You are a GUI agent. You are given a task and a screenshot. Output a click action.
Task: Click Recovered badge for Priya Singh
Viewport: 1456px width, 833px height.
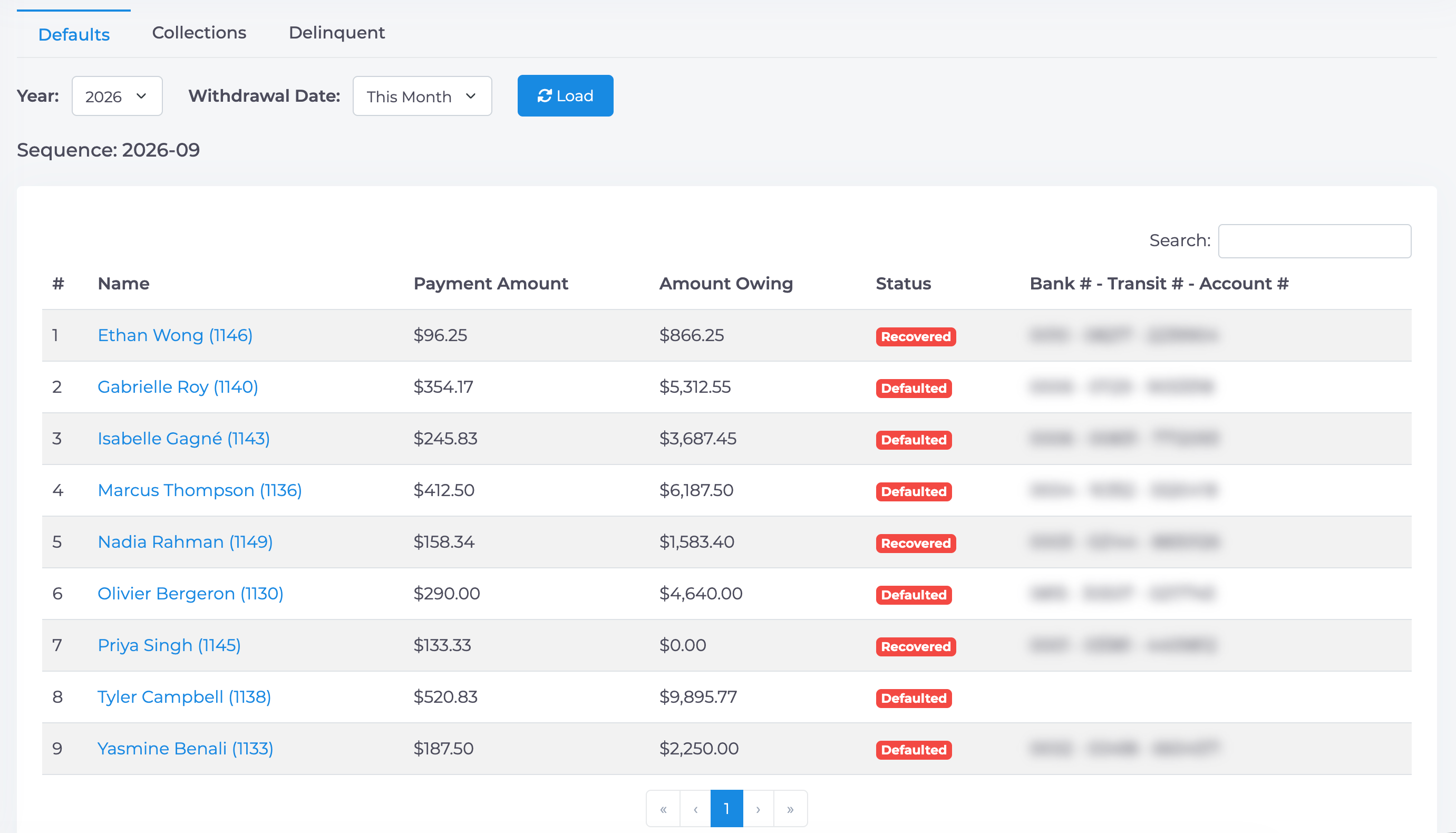click(x=916, y=646)
